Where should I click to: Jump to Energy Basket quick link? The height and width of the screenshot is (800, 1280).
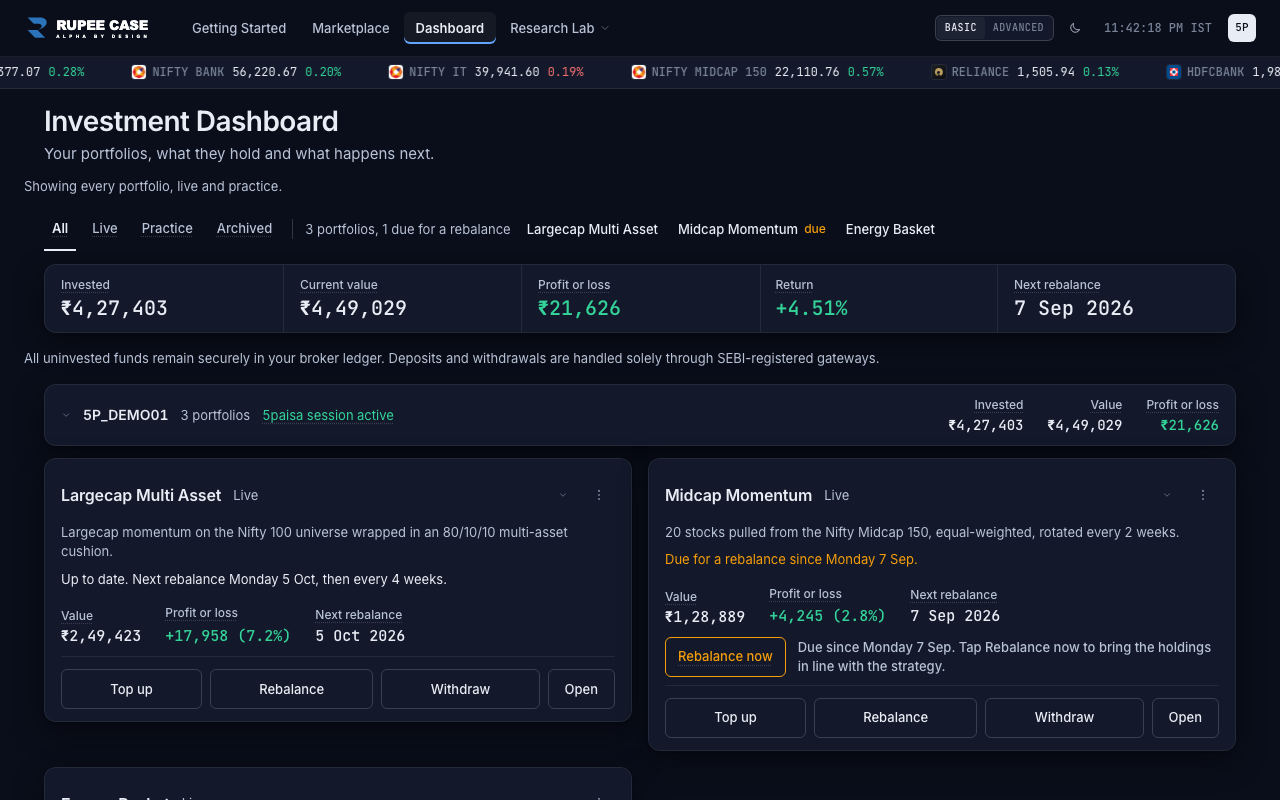point(890,229)
